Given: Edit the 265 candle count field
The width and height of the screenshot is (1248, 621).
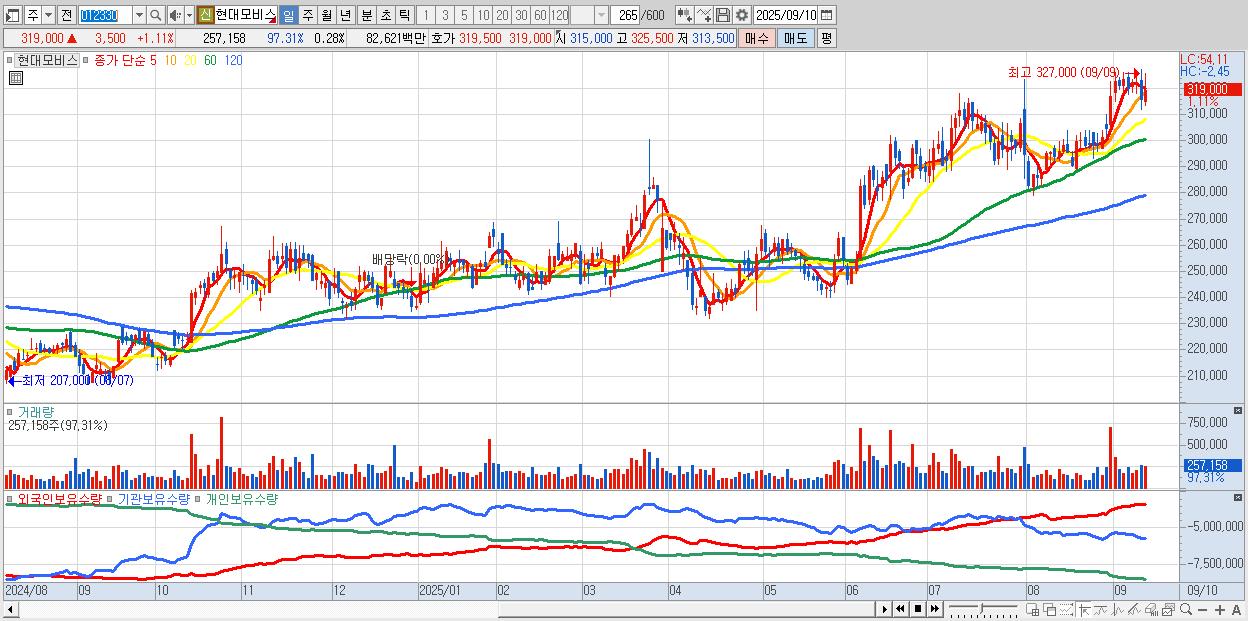Looking at the screenshot, I should tap(625, 15).
